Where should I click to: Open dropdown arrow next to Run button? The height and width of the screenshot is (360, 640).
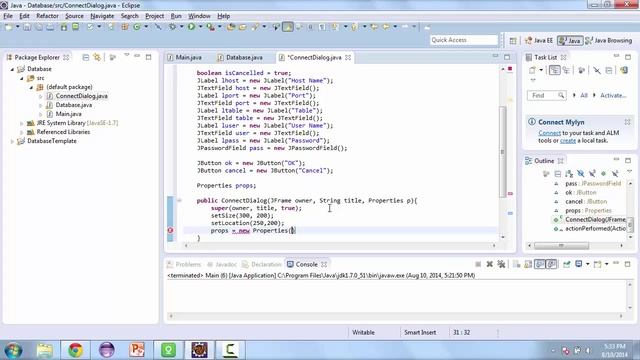(x=200, y=27)
